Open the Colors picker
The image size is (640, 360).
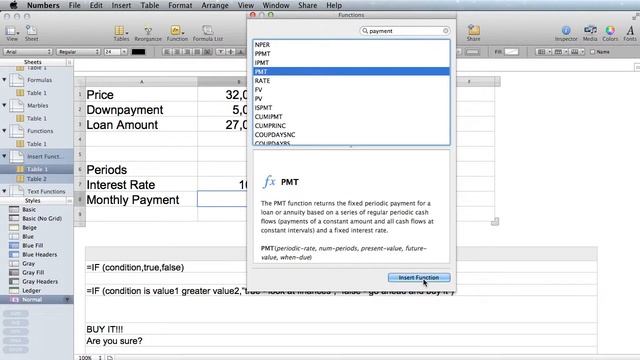[x=610, y=33]
